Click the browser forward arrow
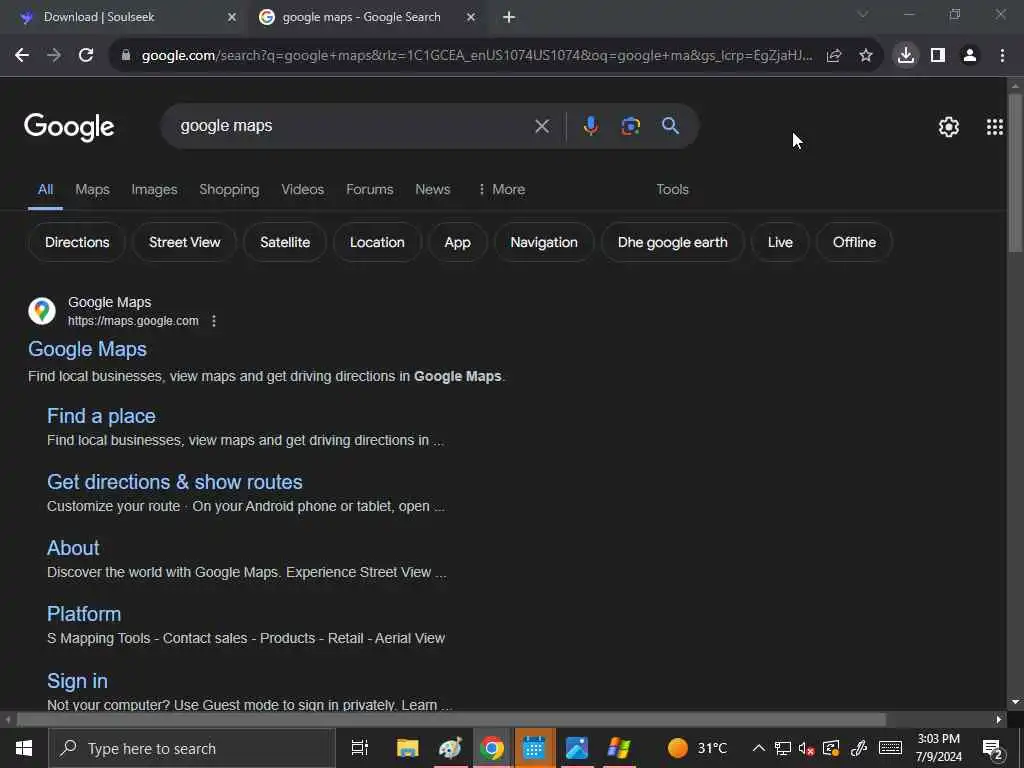The image size is (1024, 768). click(54, 56)
